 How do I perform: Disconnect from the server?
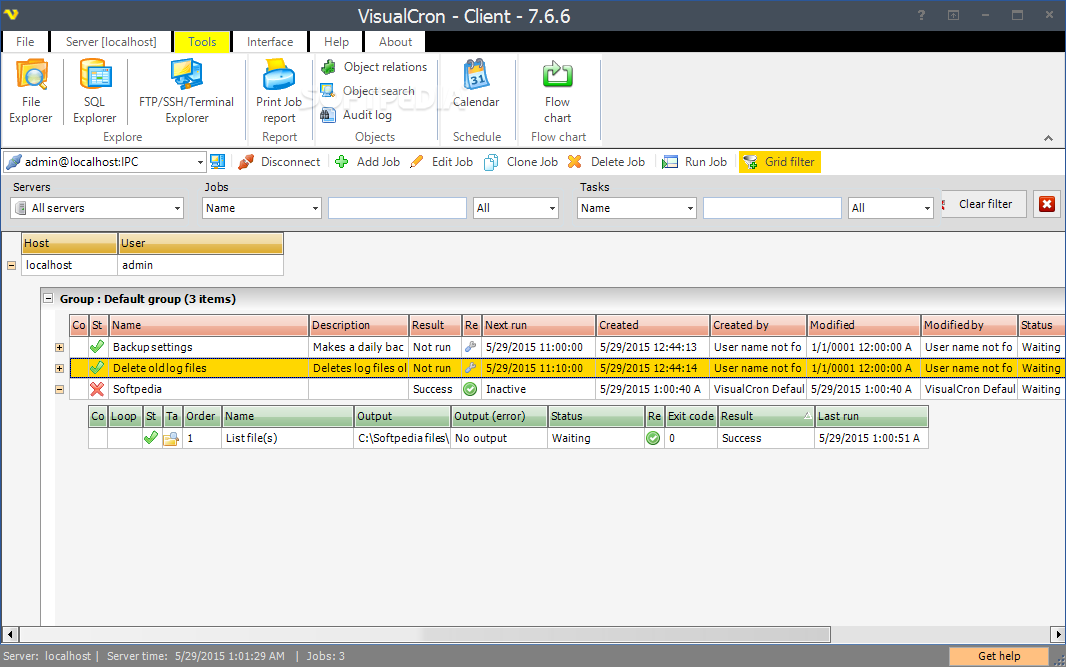pos(279,162)
